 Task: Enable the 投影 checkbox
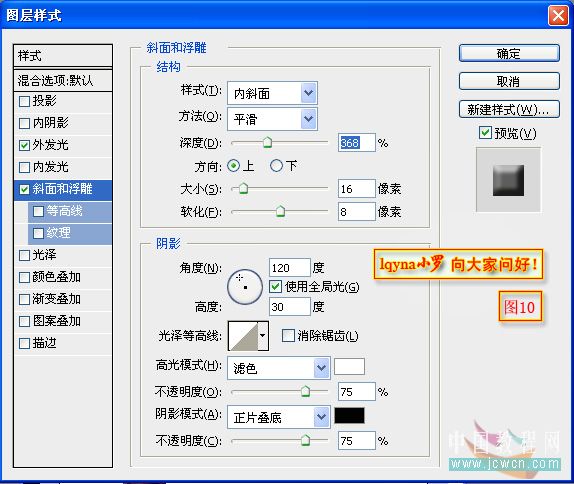[x=24, y=101]
